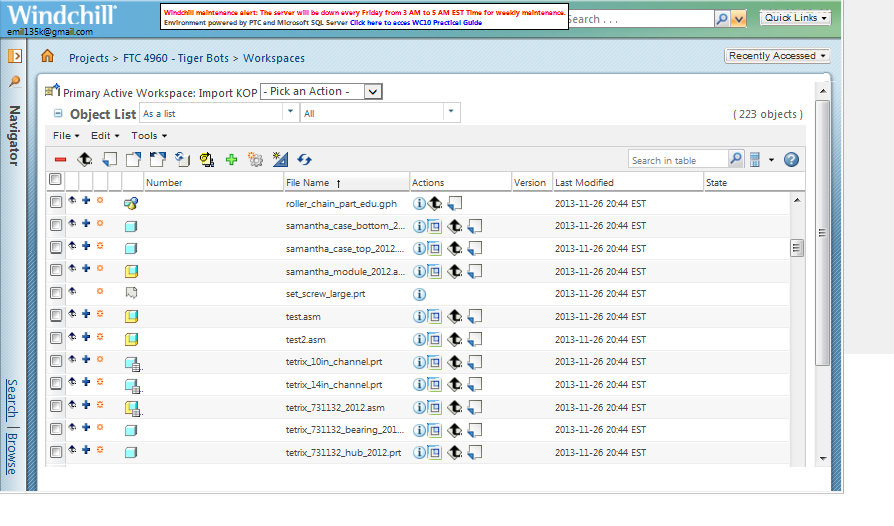Select checkbox for test.asm
This screenshot has height=526, width=894.
pyautogui.click(x=56, y=315)
